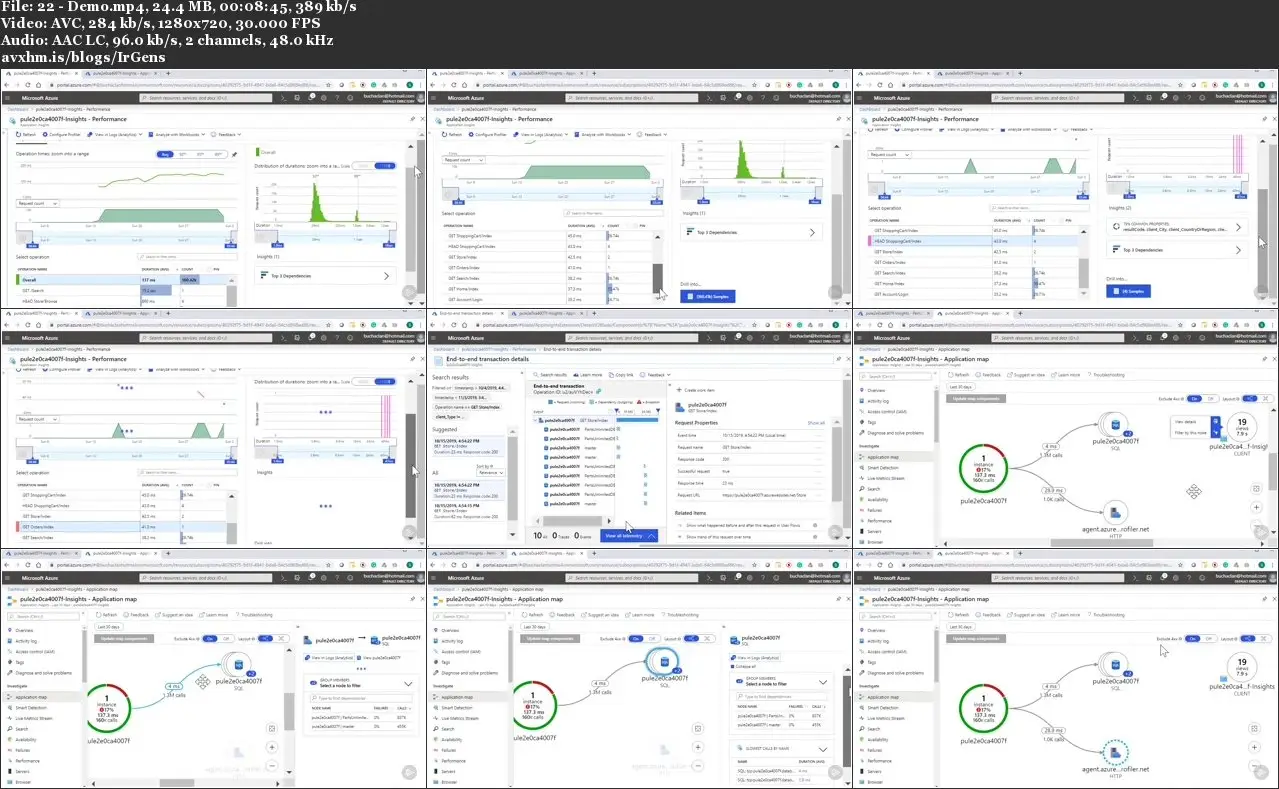Click the SQL node in the View details popup frame
This screenshot has width=1279, height=789.
(x=1115, y=423)
